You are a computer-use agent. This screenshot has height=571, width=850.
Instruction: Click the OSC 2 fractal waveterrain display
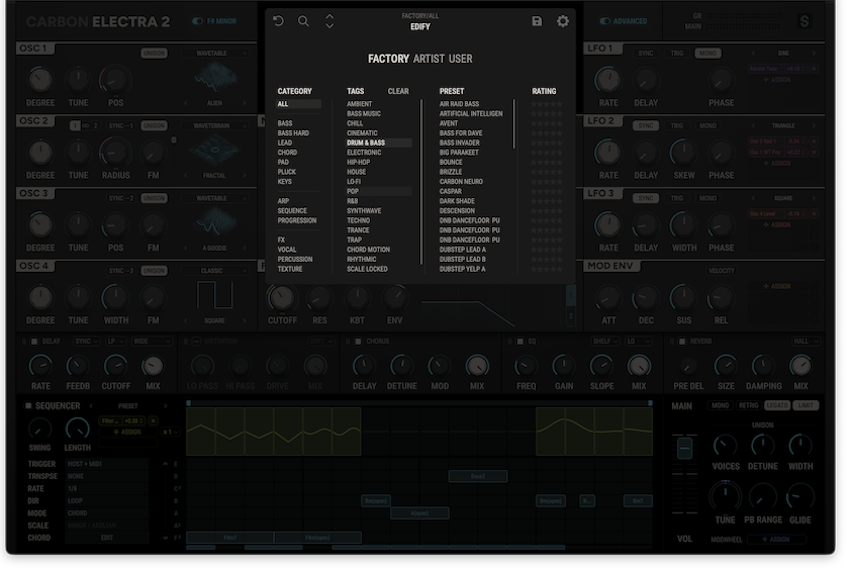click(x=215, y=150)
